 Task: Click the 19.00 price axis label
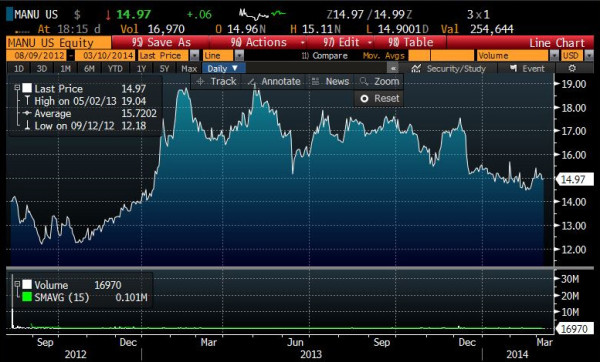tap(573, 84)
